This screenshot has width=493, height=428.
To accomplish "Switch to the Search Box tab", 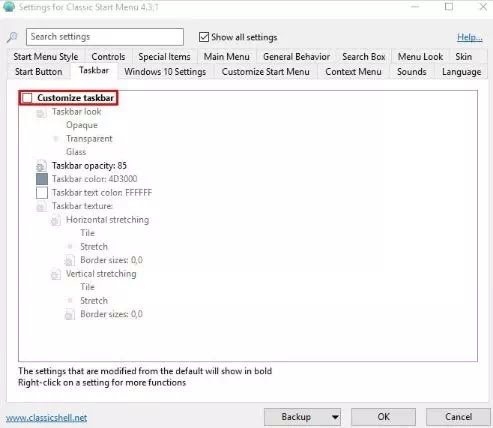I will 364,57.
